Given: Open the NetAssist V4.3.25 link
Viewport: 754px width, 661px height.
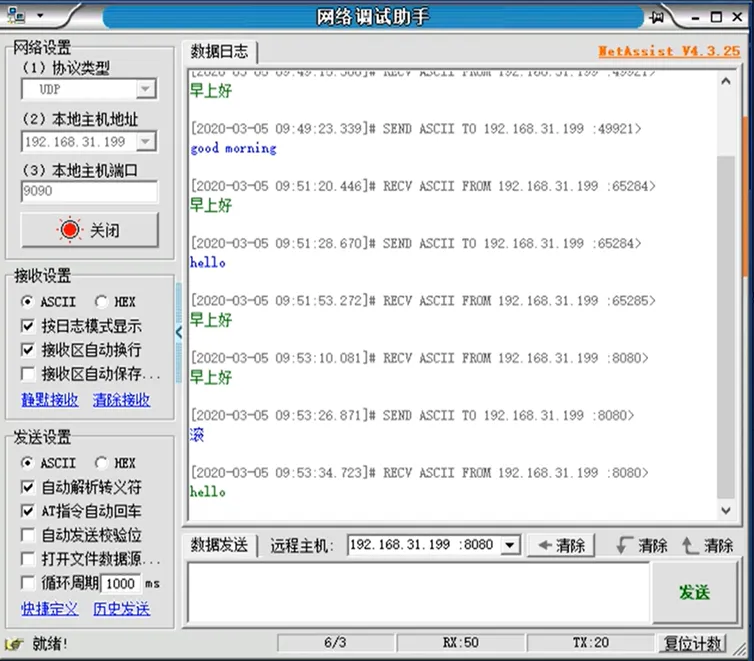Looking at the screenshot, I should [669, 51].
